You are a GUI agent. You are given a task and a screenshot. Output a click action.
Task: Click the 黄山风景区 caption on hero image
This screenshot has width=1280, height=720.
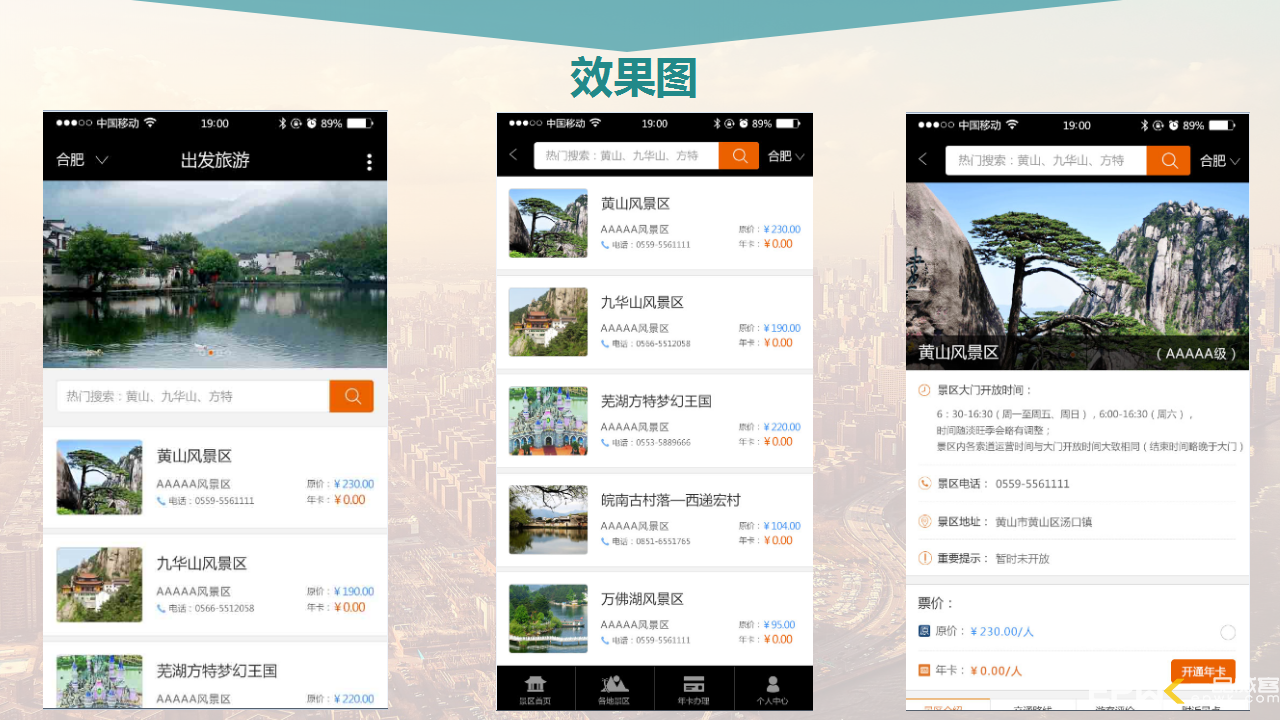[958, 353]
